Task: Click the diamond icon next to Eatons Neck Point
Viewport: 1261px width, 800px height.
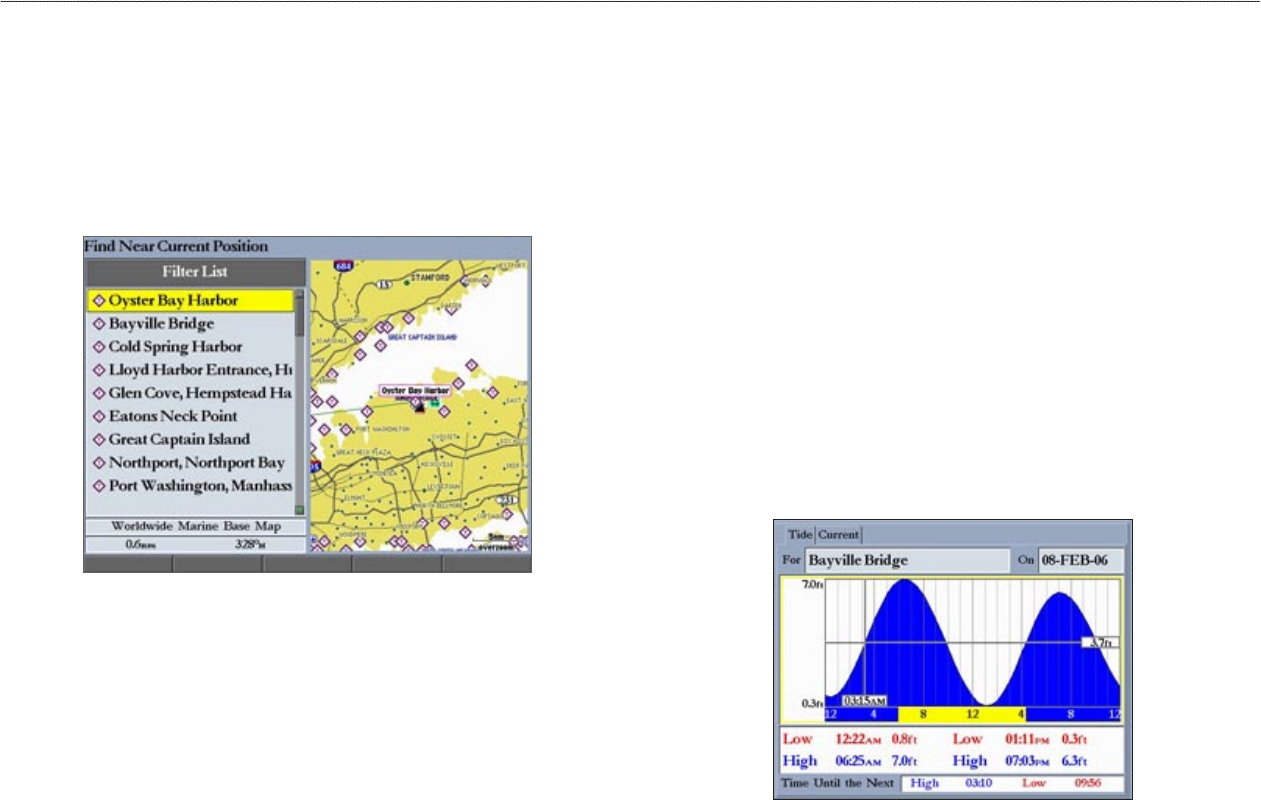Action: [98, 416]
